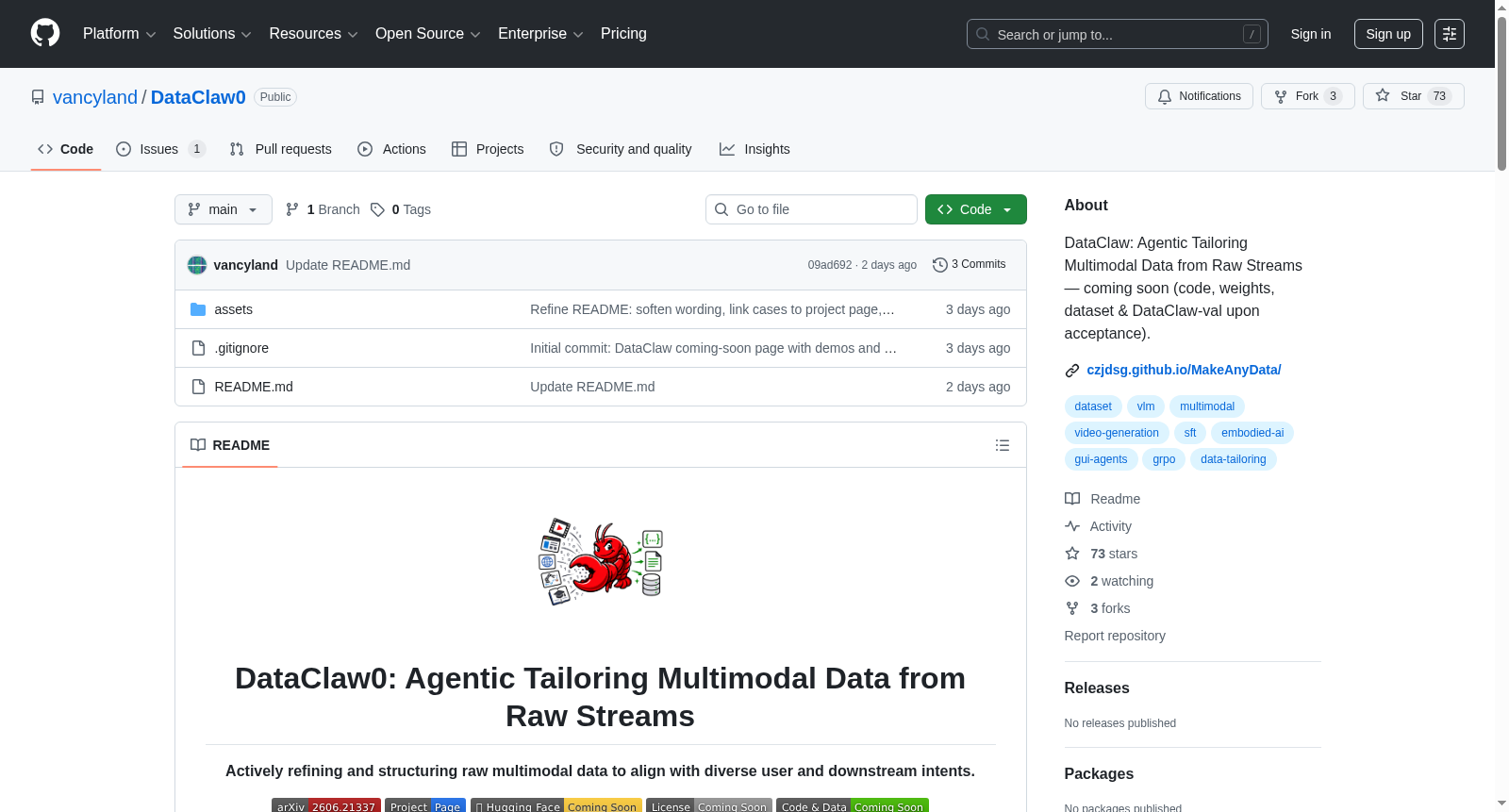
Task: Open the arXiv 2606.21337 badge
Action: [x=326, y=805]
